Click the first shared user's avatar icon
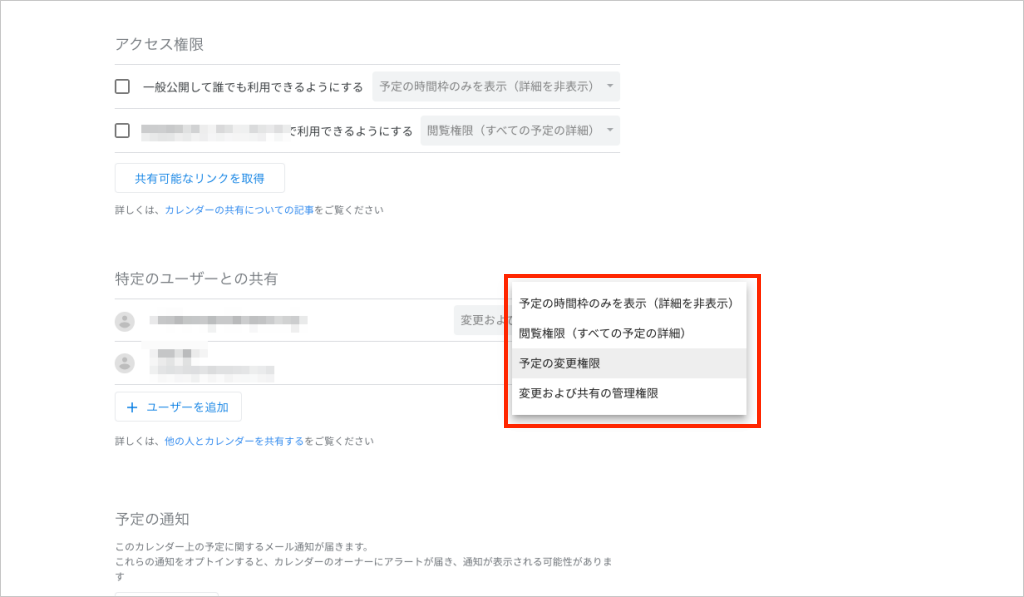 pyautogui.click(x=125, y=321)
